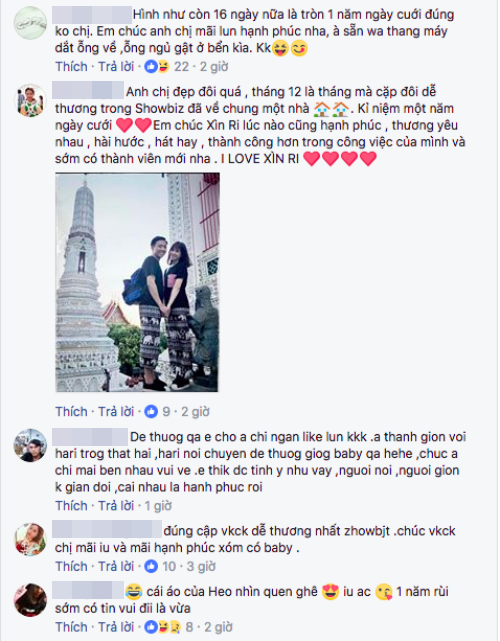Open avatar of 'đúng cập vkck' commenter

pos(30,540)
